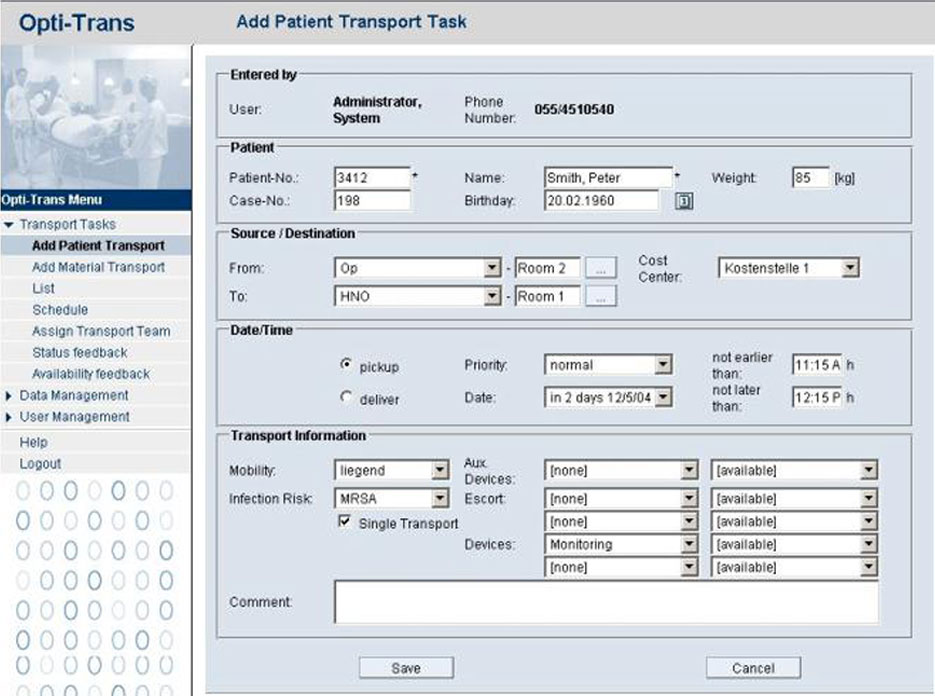Click the Patient-No. field containing 3412

(x=372, y=178)
